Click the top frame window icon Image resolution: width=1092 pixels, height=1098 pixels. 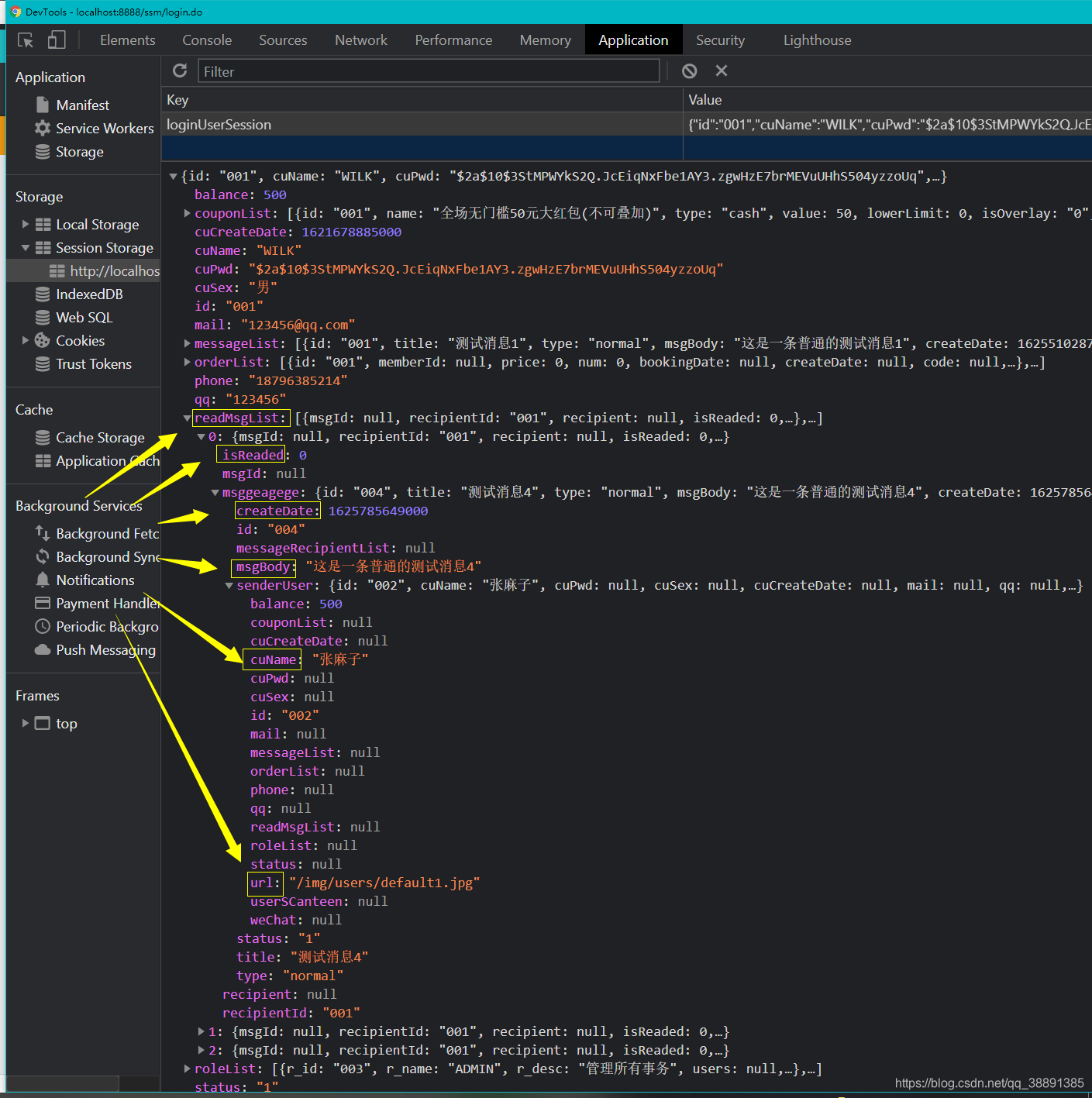click(x=43, y=723)
